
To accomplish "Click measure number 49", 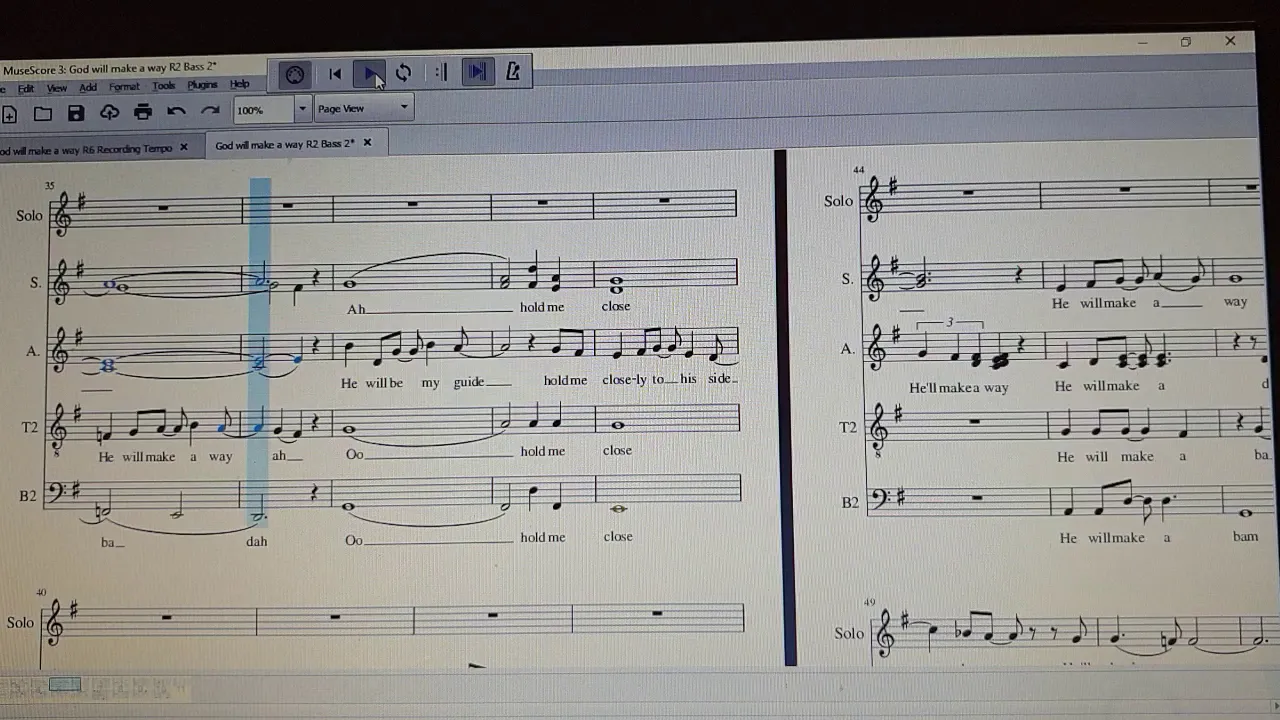I will tap(869, 602).
